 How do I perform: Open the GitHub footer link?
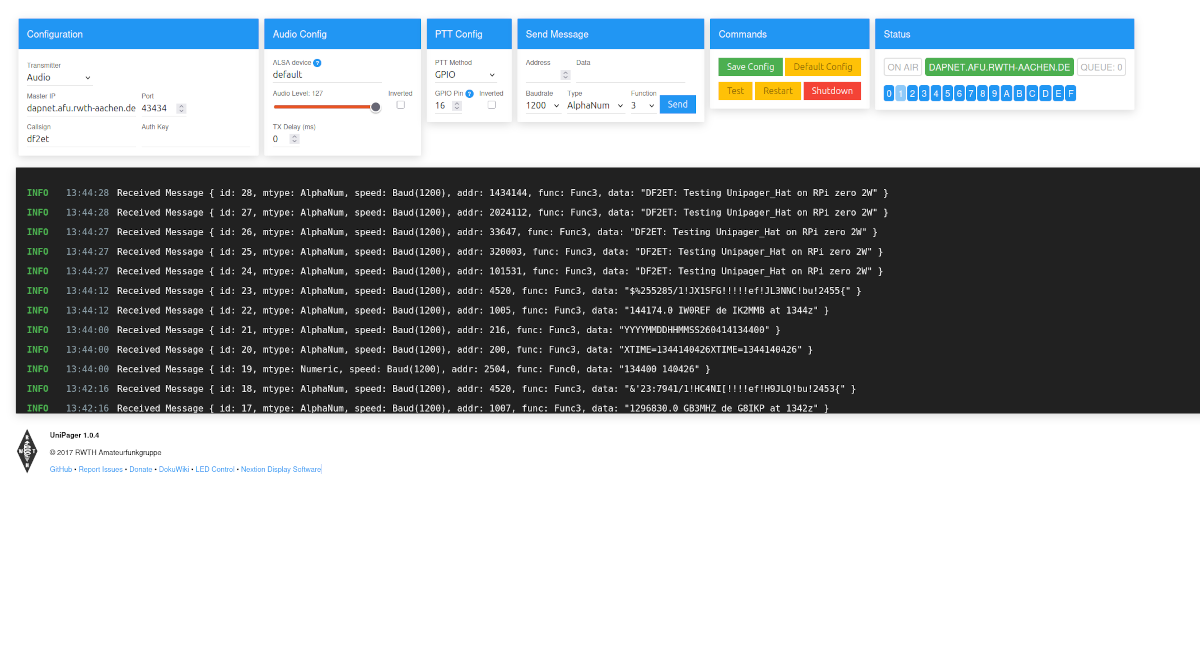[61, 469]
